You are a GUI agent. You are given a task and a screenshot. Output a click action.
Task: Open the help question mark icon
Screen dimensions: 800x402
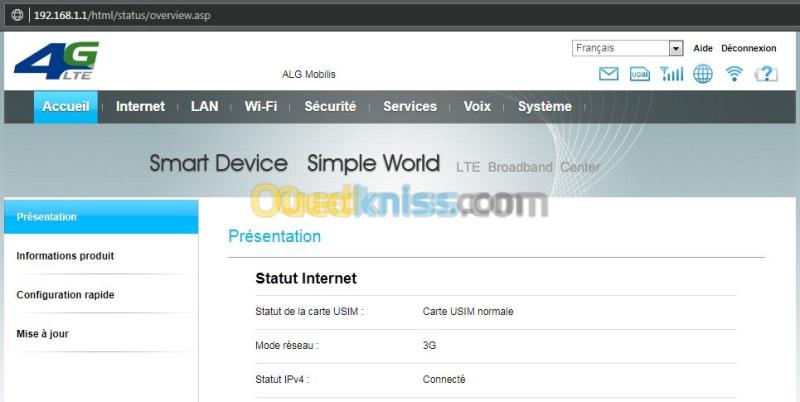766,74
